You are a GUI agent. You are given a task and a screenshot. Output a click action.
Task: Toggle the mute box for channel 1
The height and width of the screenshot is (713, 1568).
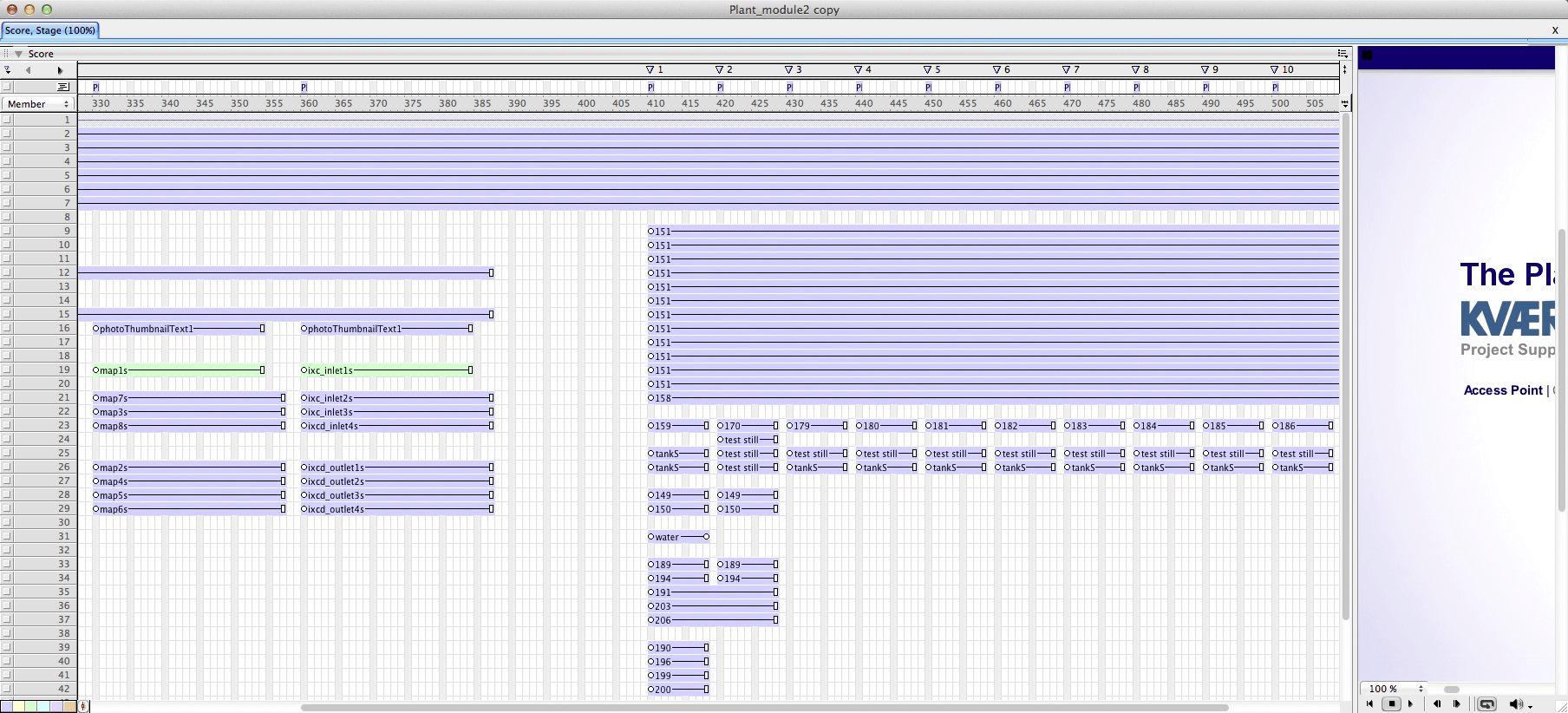pos(7,120)
